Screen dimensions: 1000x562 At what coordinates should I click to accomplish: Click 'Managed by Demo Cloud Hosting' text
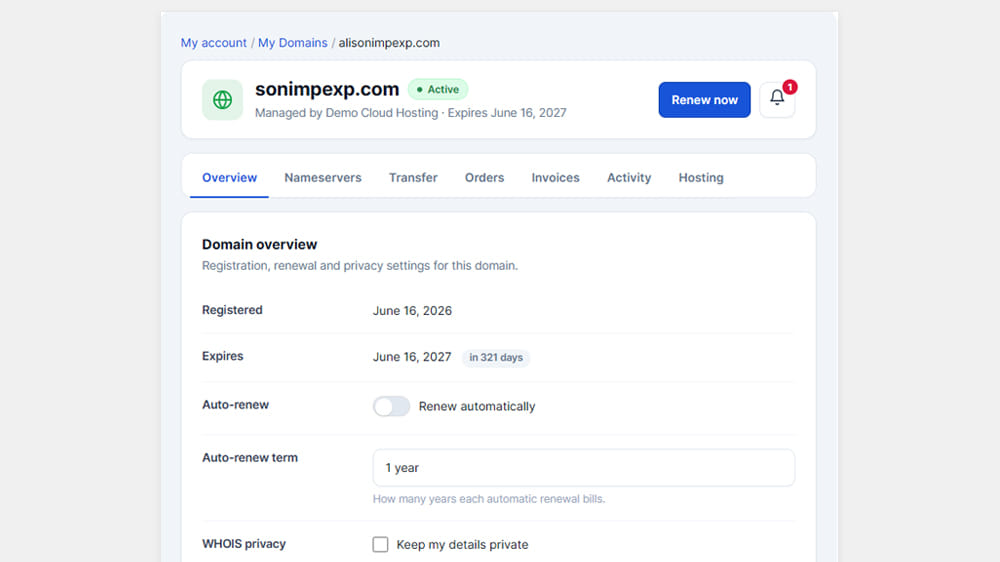point(346,113)
